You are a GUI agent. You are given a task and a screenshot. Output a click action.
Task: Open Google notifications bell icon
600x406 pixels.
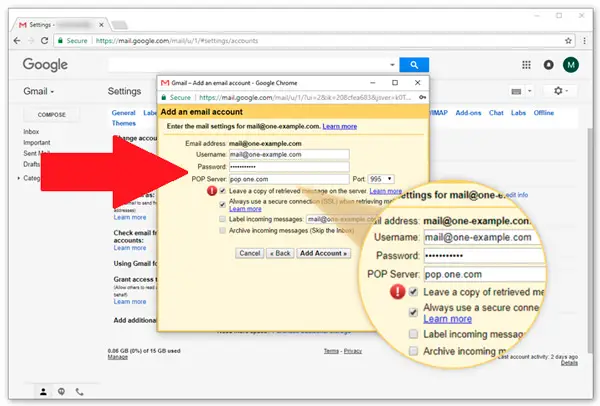click(548, 65)
